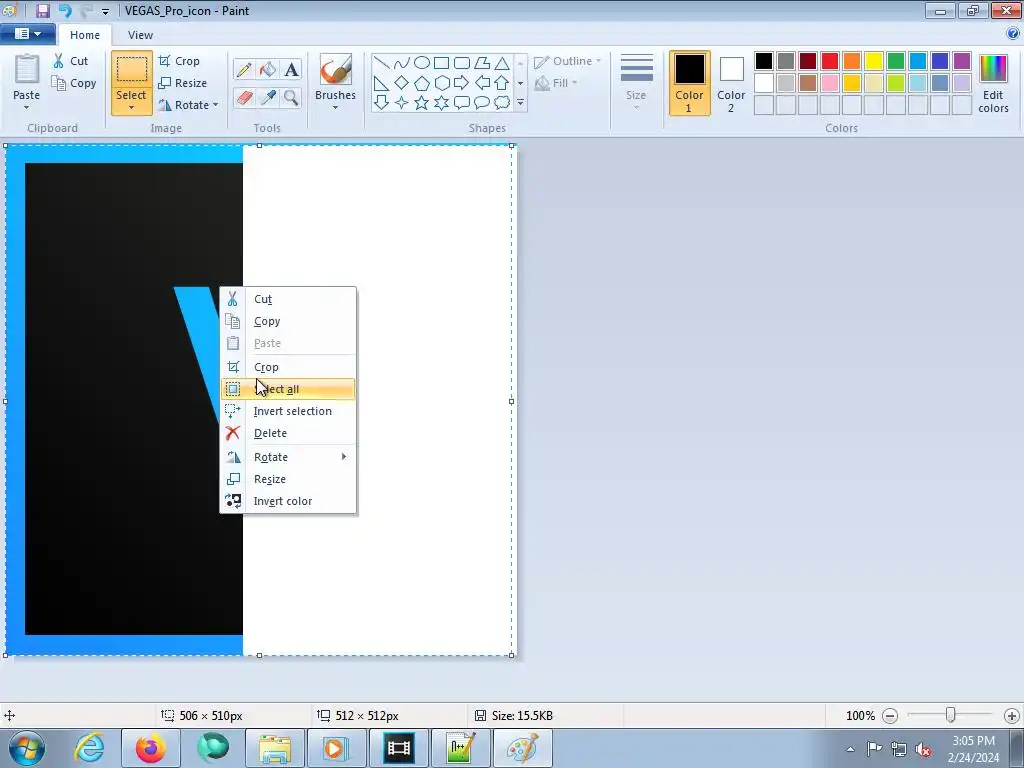1024x768 pixels.
Task: Choose the Triangle shape
Action: coord(502,63)
